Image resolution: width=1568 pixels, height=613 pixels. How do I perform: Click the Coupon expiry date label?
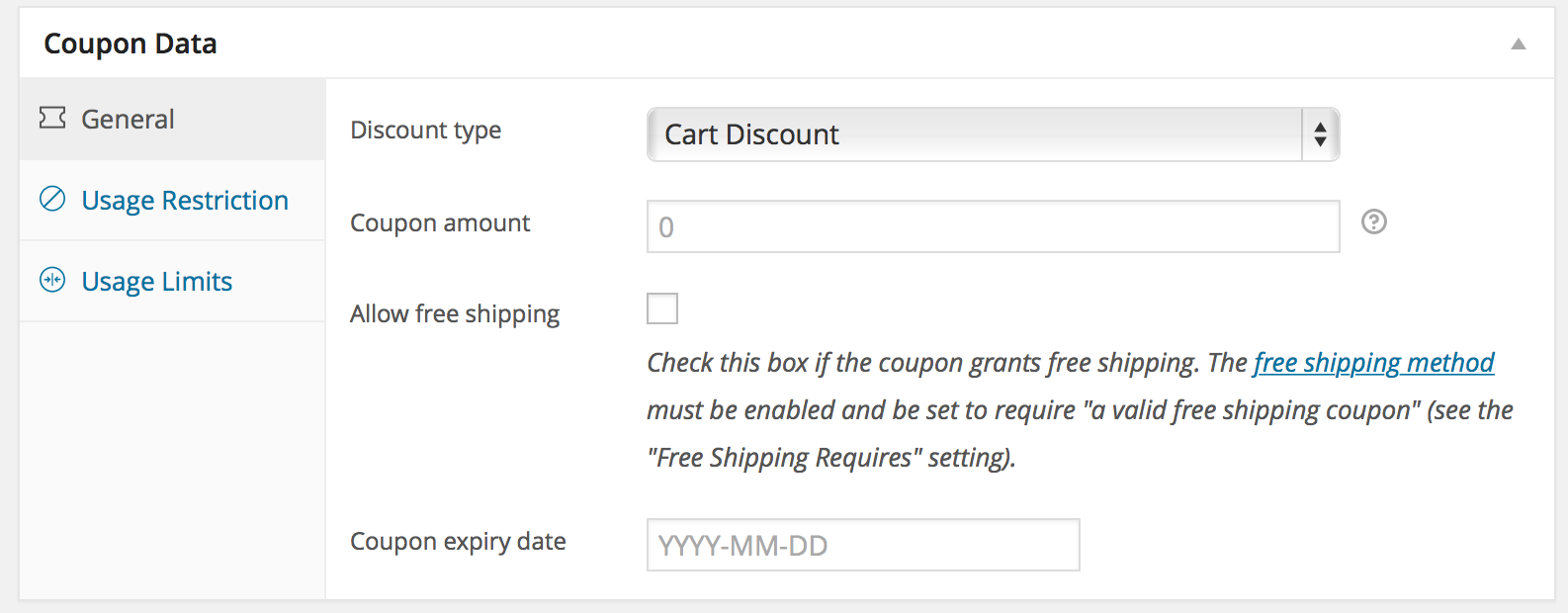458,542
